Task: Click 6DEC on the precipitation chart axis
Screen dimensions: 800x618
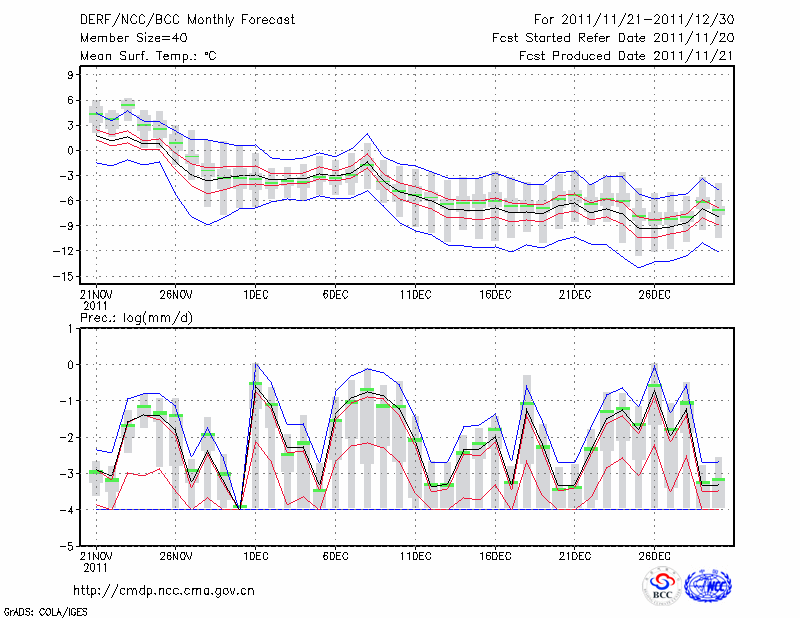Action: pos(334,555)
